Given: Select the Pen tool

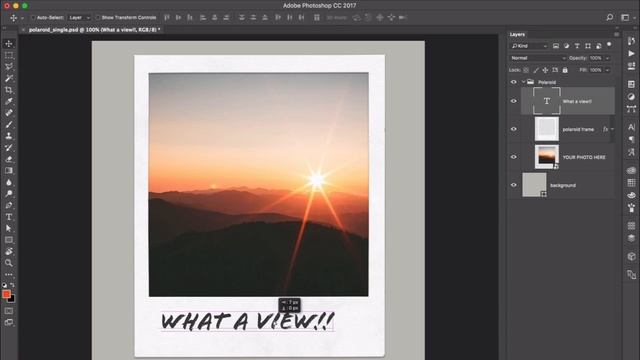Looking at the screenshot, I should pyautogui.click(x=9, y=205).
